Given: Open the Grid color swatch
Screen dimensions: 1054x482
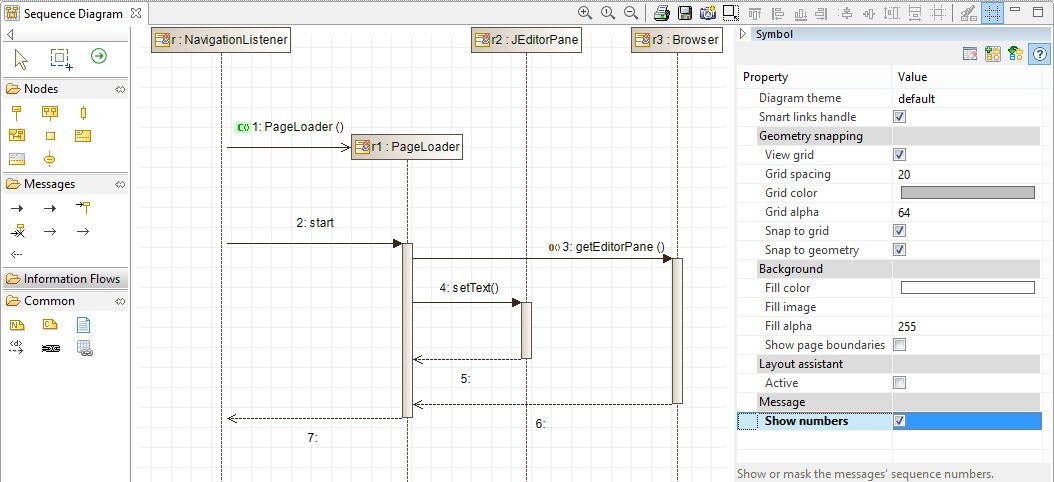Looking at the screenshot, I should coord(967,193).
